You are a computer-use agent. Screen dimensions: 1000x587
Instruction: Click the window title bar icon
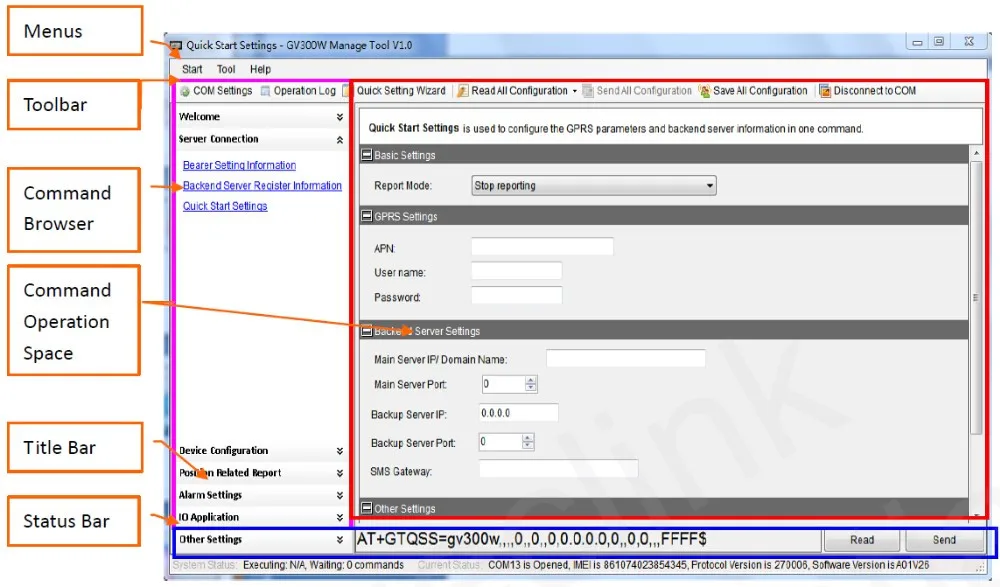pyautogui.click(x=176, y=45)
